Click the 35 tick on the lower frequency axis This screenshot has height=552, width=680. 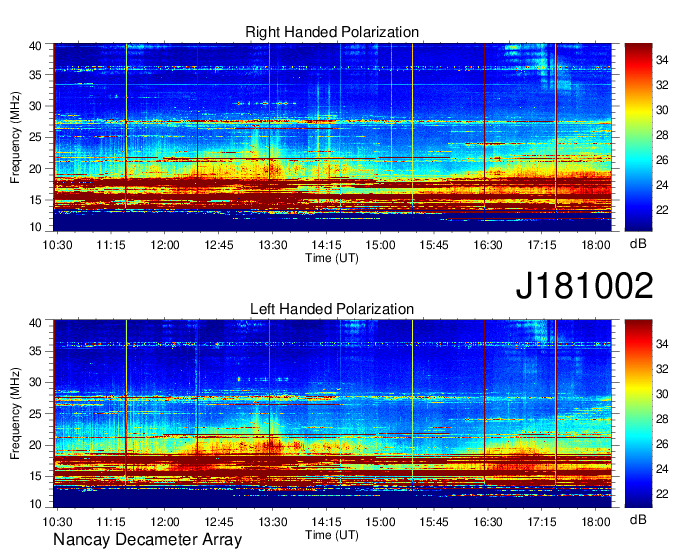click(35, 351)
